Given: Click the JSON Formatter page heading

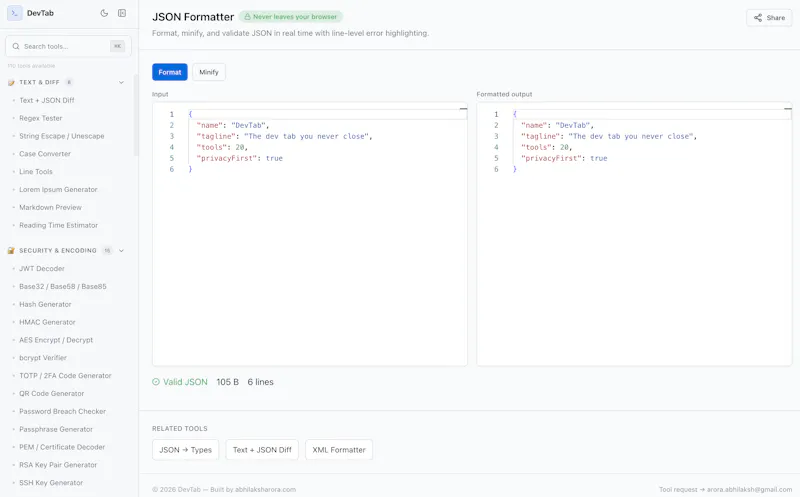Looking at the screenshot, I should click(193, 17).
